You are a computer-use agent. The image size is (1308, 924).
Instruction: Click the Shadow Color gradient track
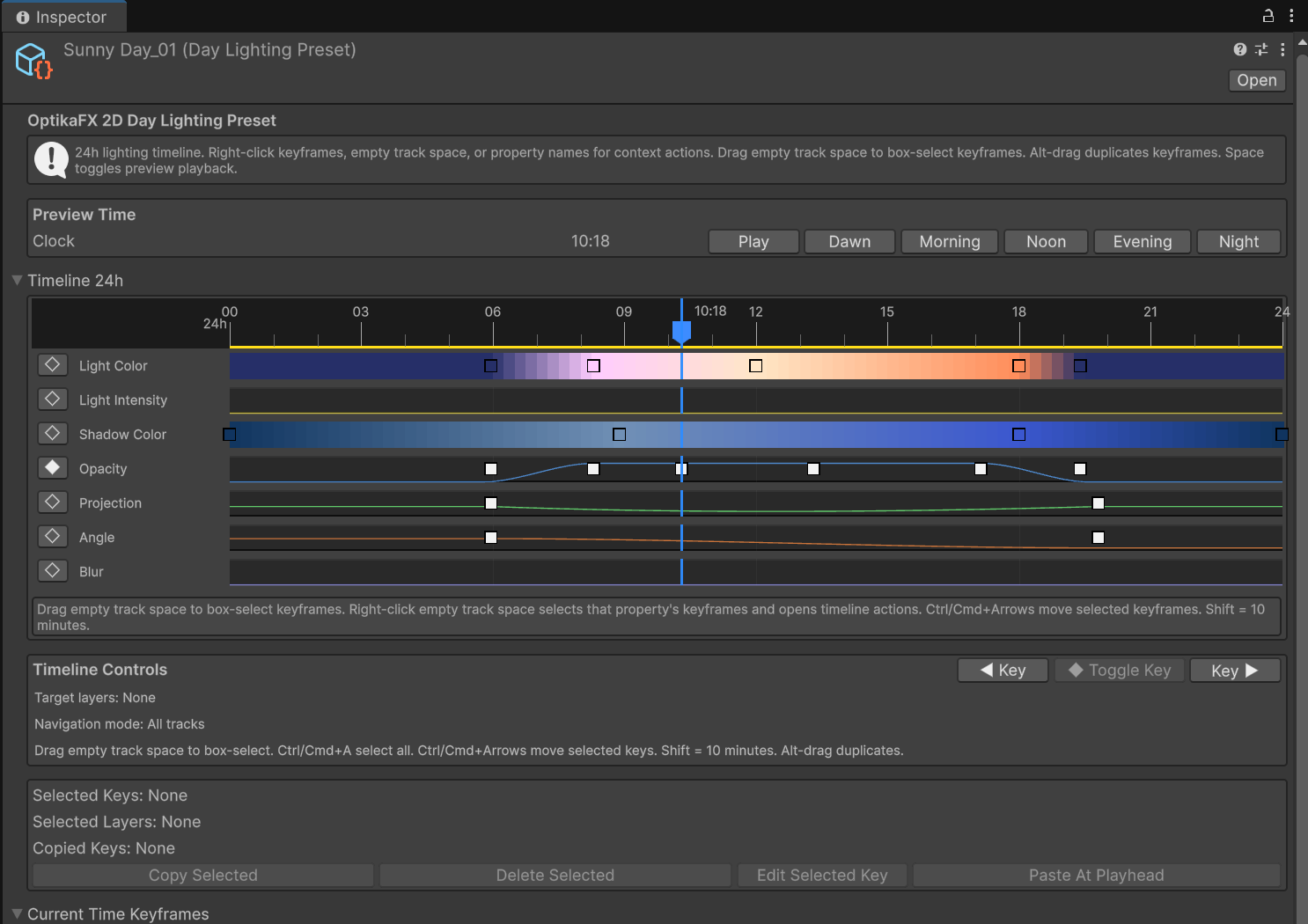(756, 435)
